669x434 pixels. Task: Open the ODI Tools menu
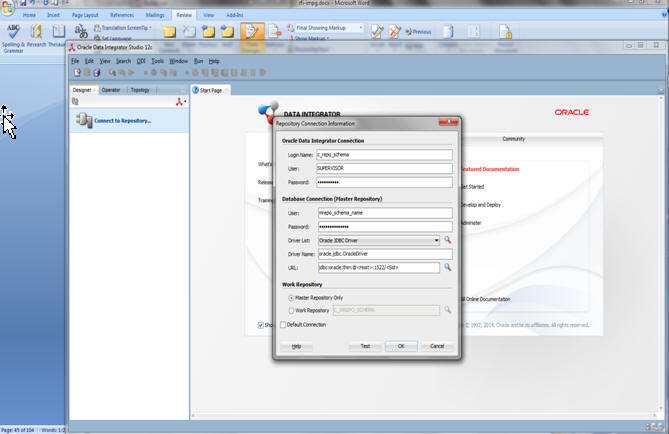(x=157, y=61)
